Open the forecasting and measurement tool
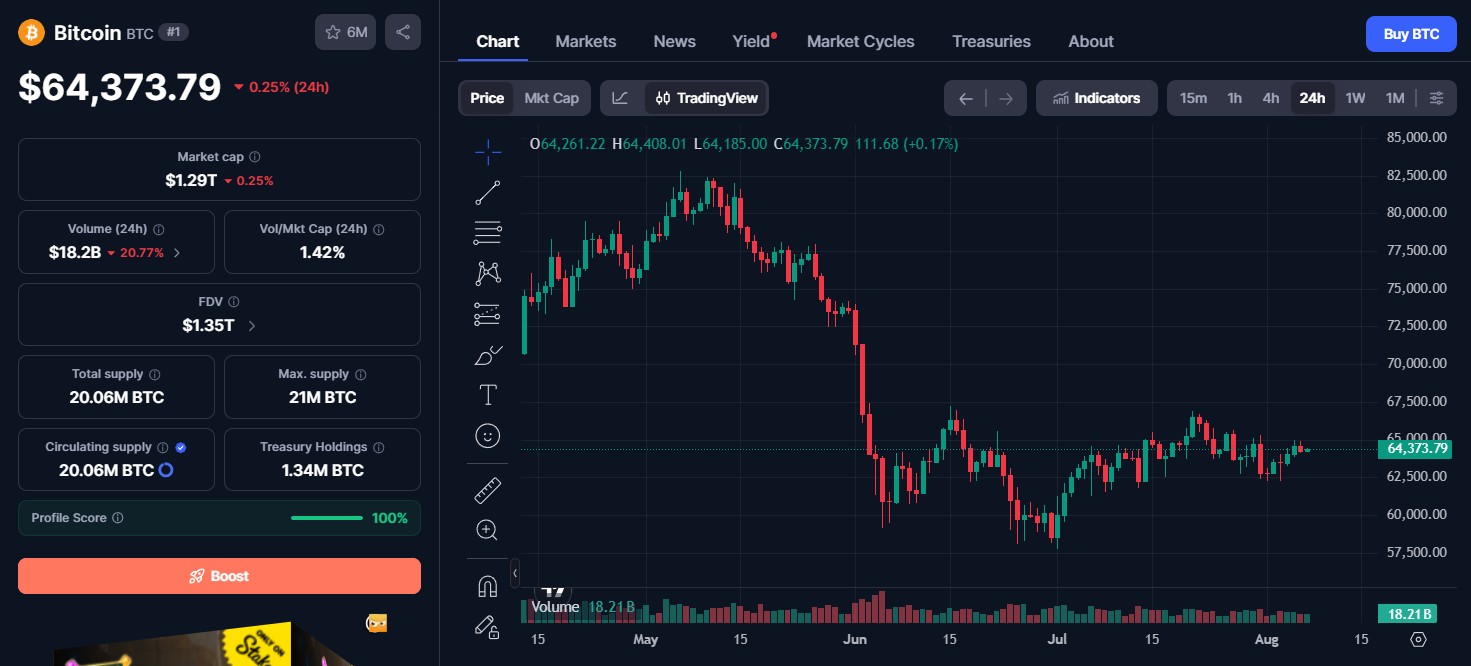Image resolution: width=1471 pixels, height=666 pixels. [488, 314]
